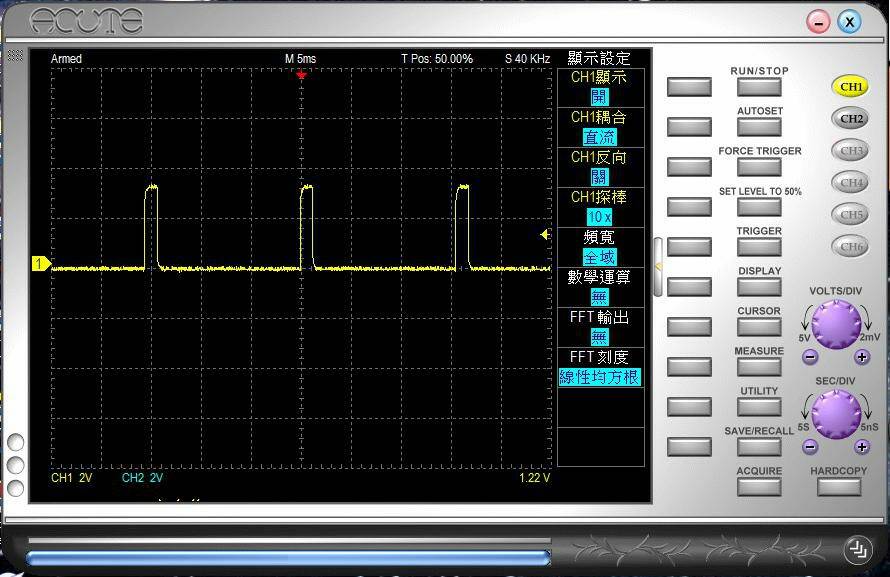Click the plus button under SEC/DIV
Viewport: 890px width, 577px height.
pyautogui.click(x=862, y=447)
